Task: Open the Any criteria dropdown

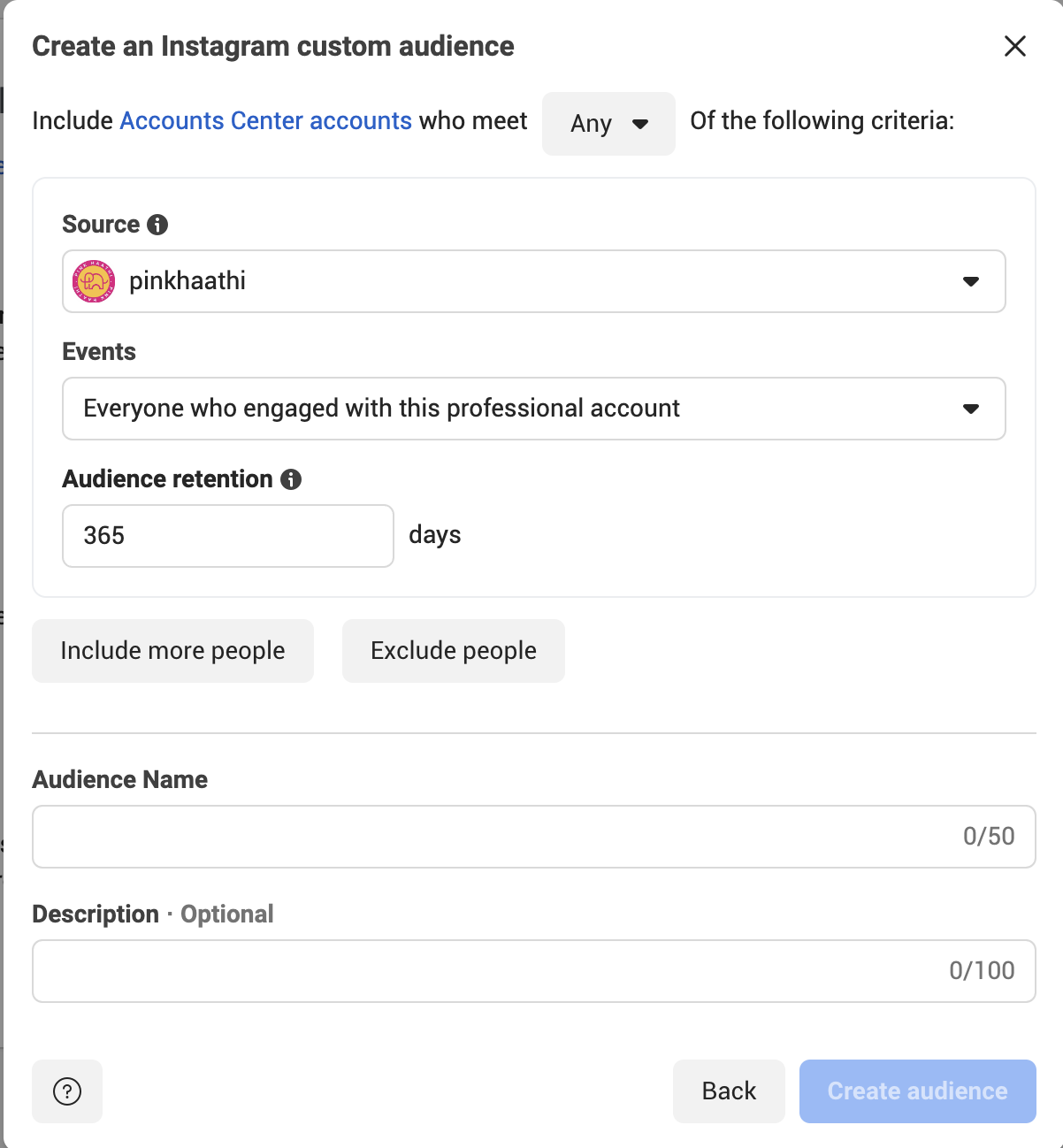Action: pyautogui.click(x=608, y=124)
